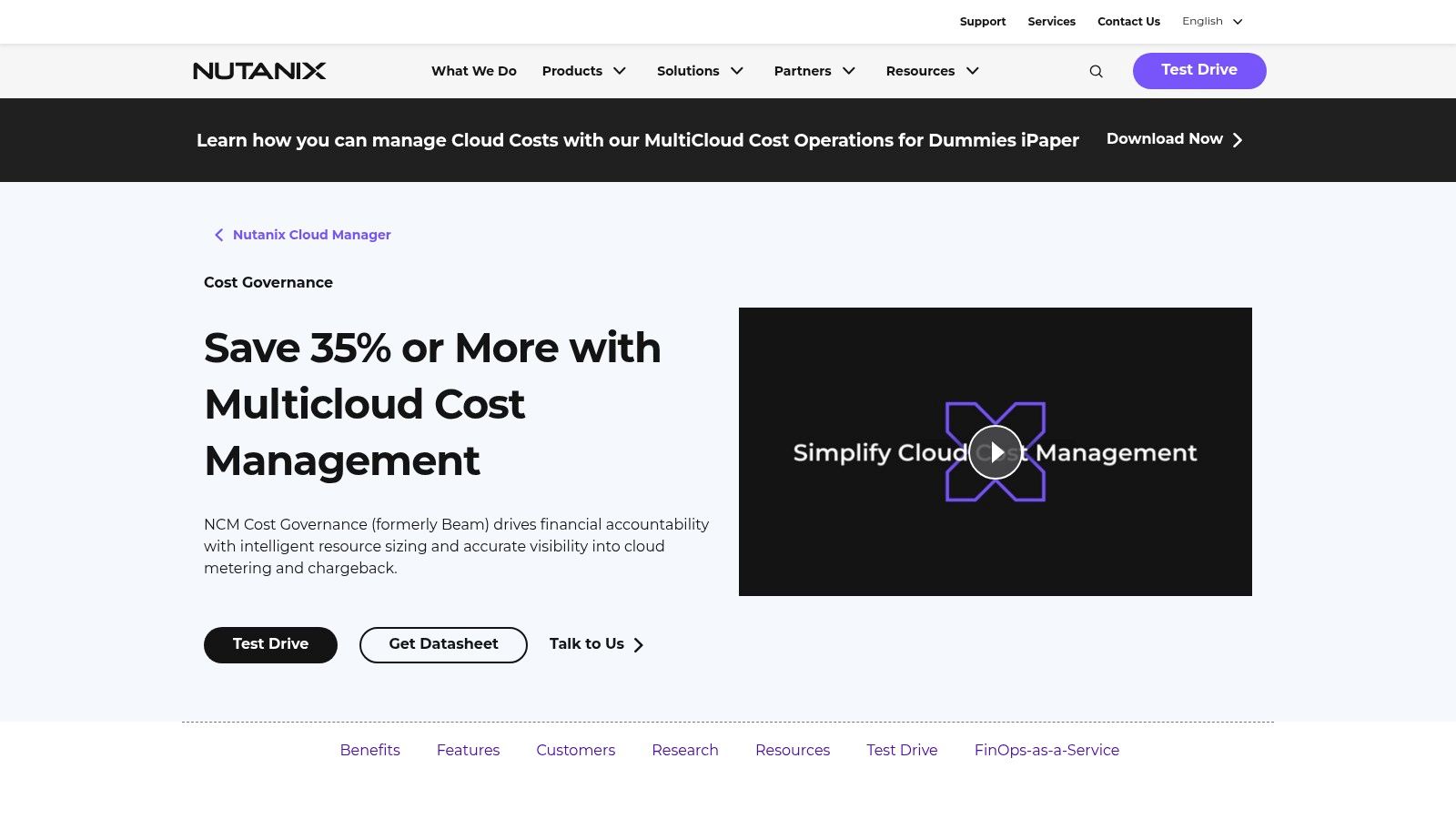Jump to the Resources section tab below the hero

[x=793, y=750]
